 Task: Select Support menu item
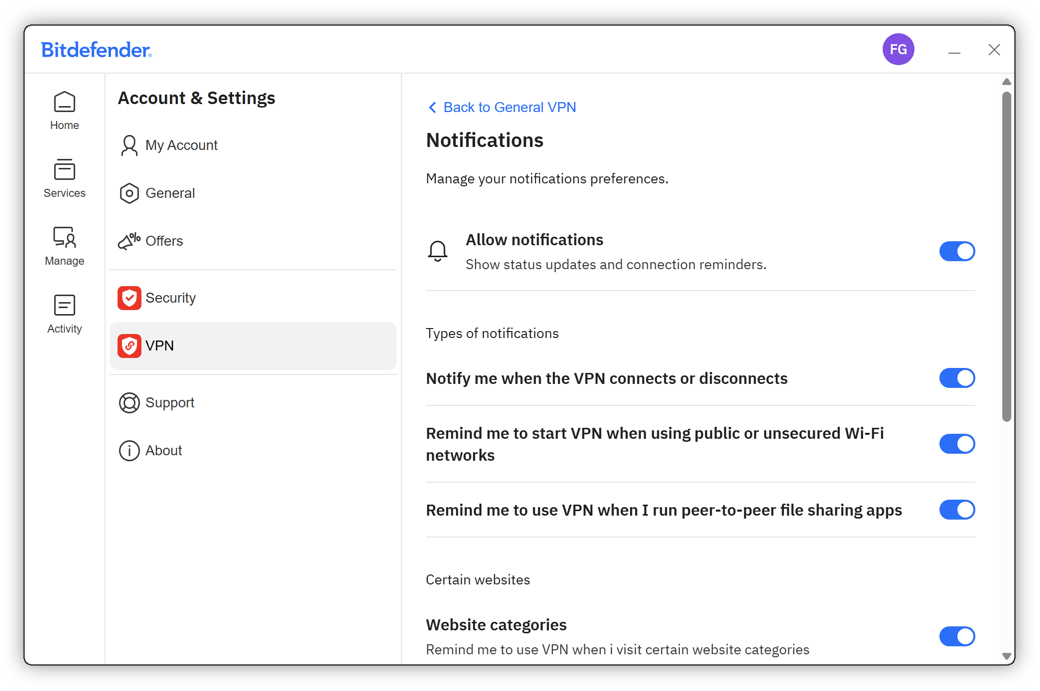(253, 403)
